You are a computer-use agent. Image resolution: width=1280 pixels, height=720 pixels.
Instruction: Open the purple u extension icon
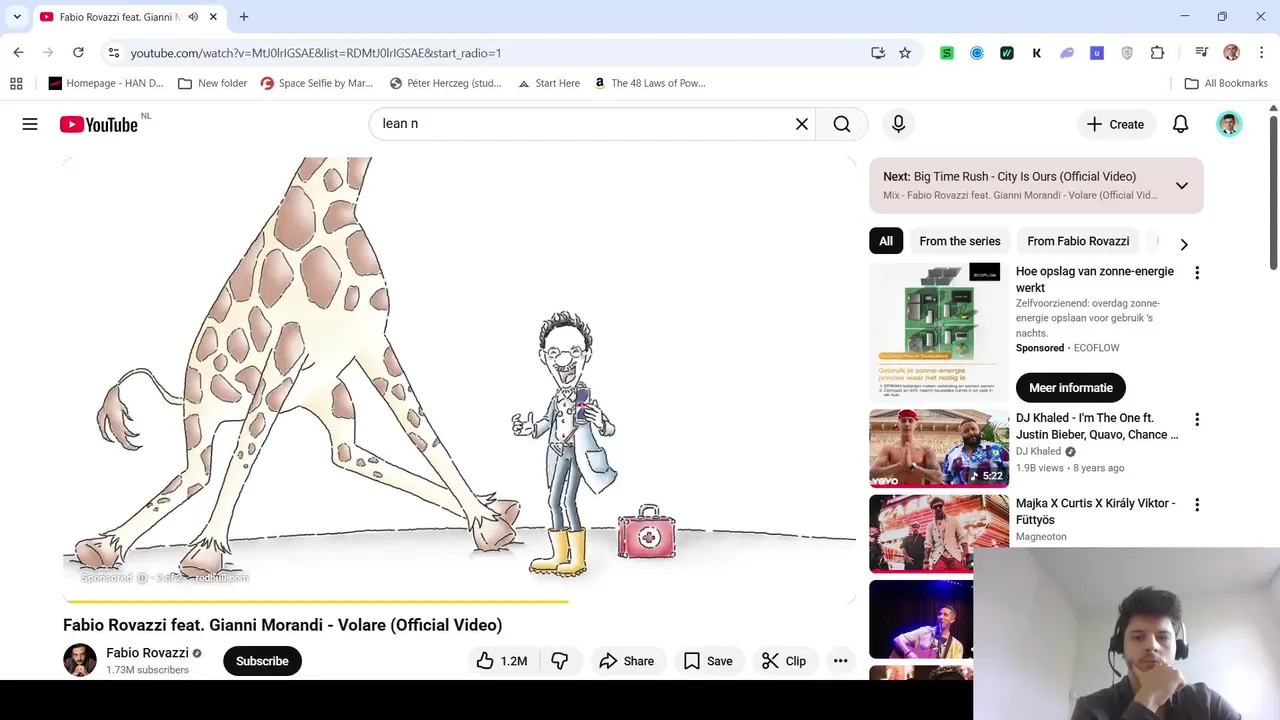(1097, 53)
